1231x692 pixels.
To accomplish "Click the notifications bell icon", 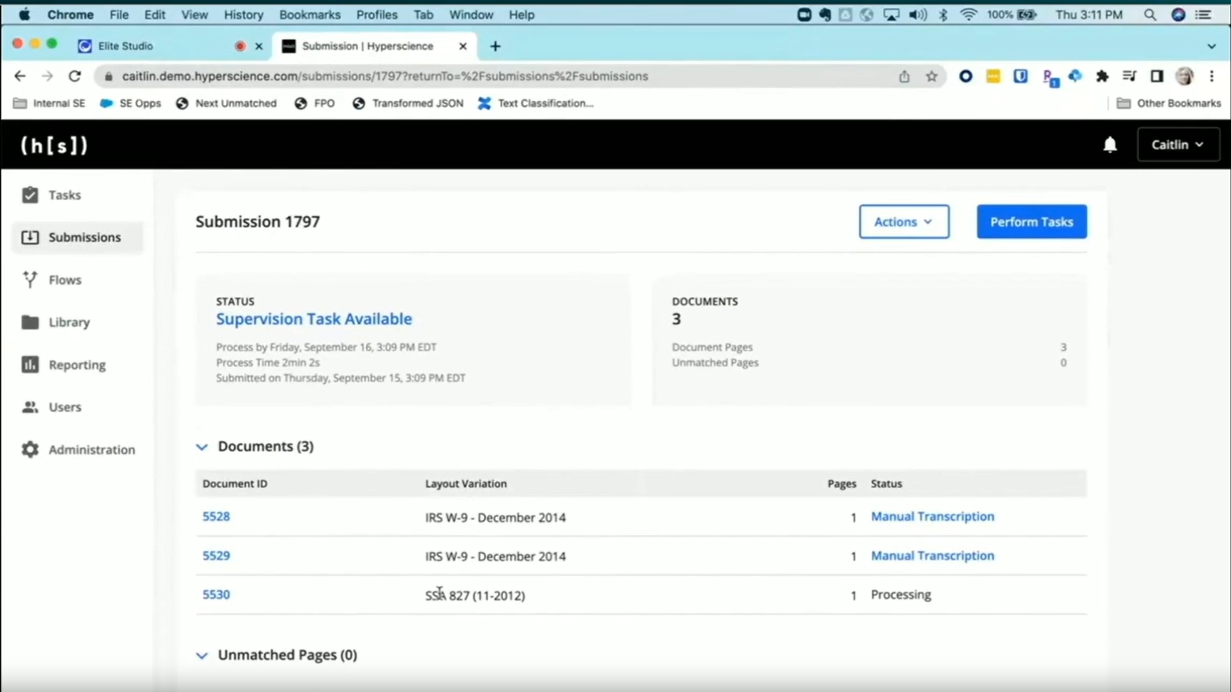I will [x=1110, y=145].
